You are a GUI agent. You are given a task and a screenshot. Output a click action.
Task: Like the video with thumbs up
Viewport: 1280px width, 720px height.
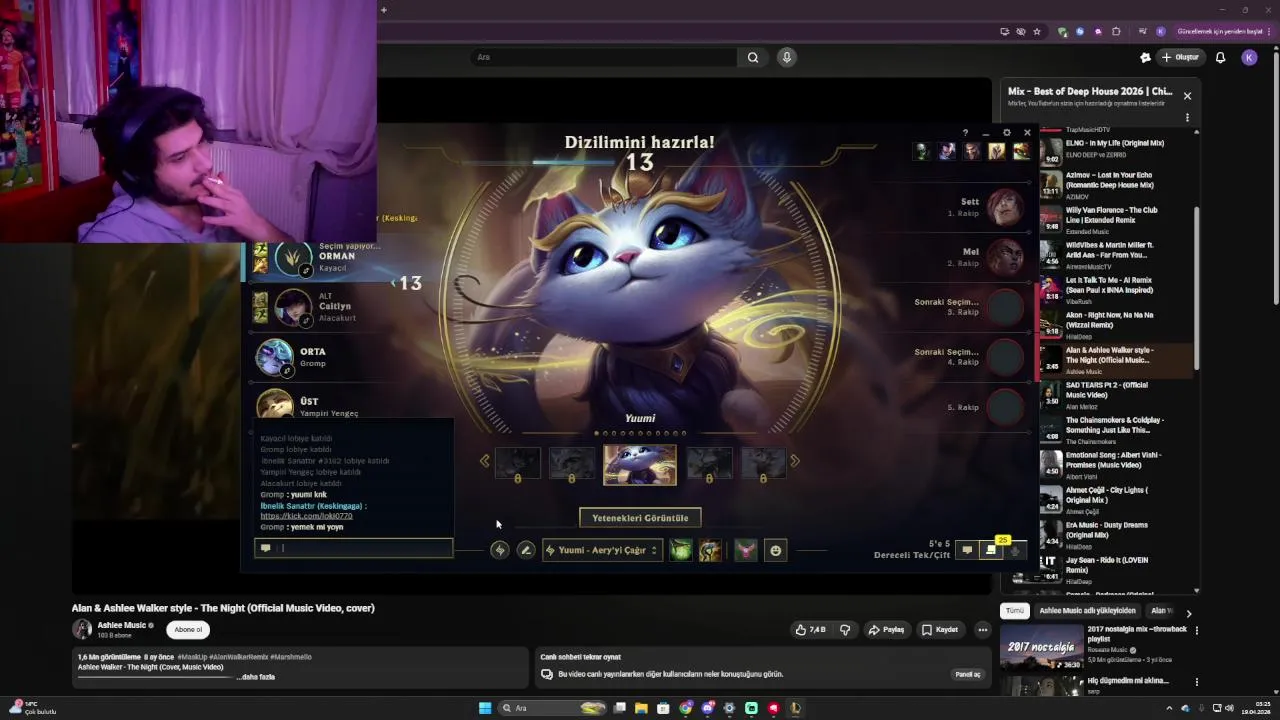[x=811, y=630]
